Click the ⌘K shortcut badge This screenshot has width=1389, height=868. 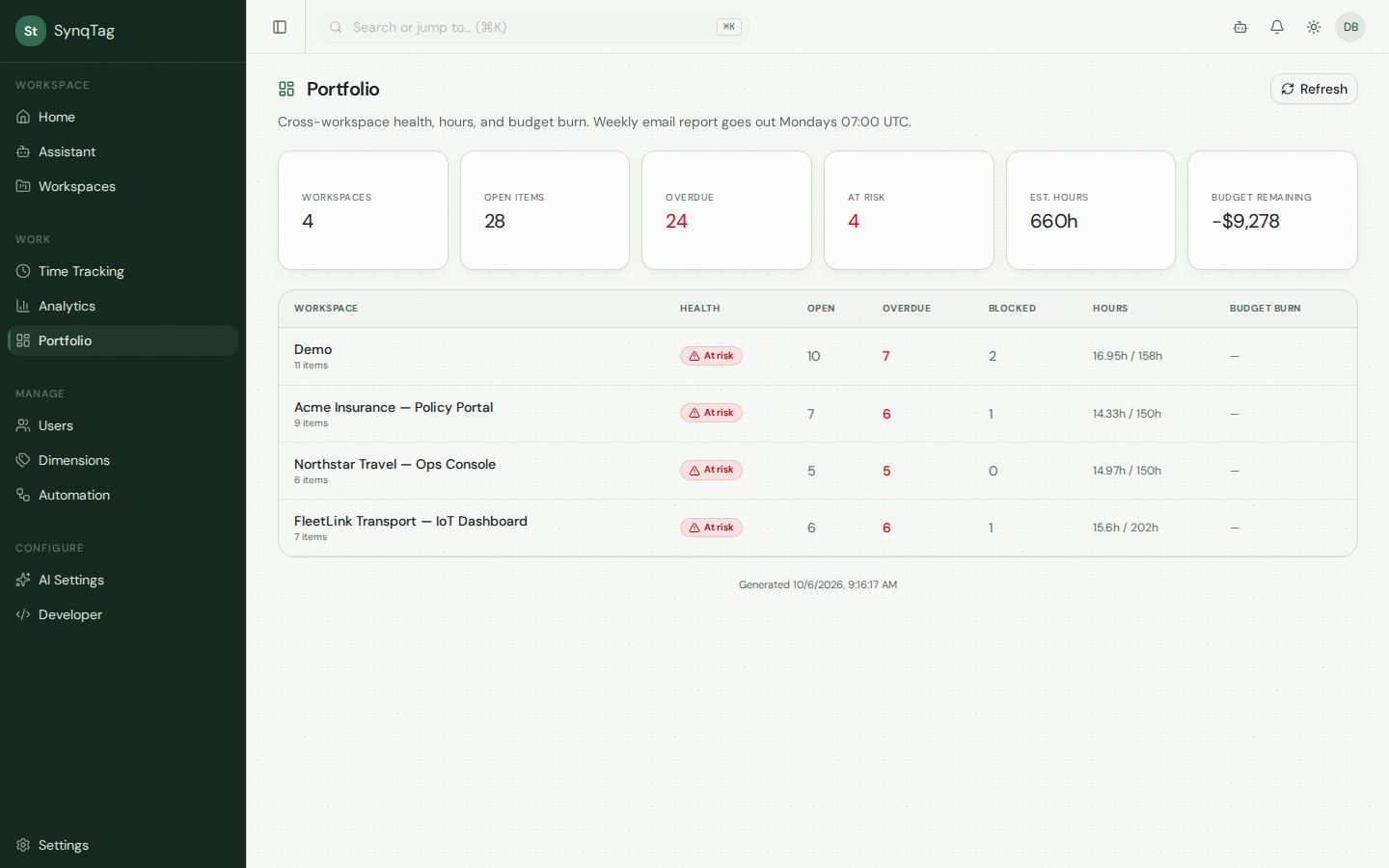click(x=729, y=27)
